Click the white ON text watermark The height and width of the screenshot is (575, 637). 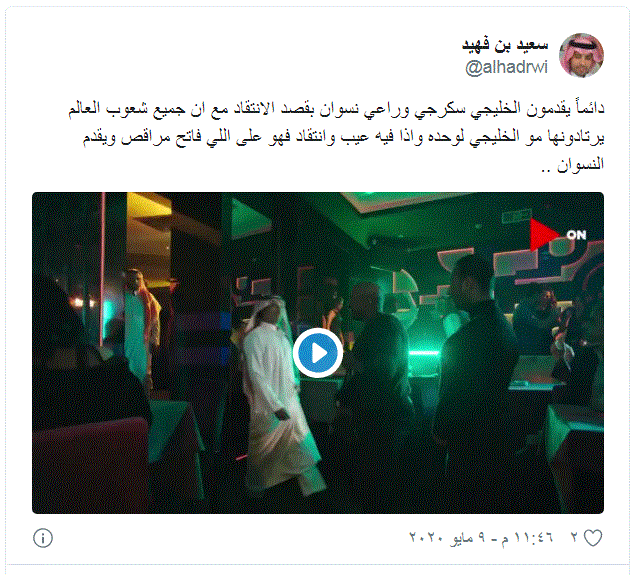[576, 234]
